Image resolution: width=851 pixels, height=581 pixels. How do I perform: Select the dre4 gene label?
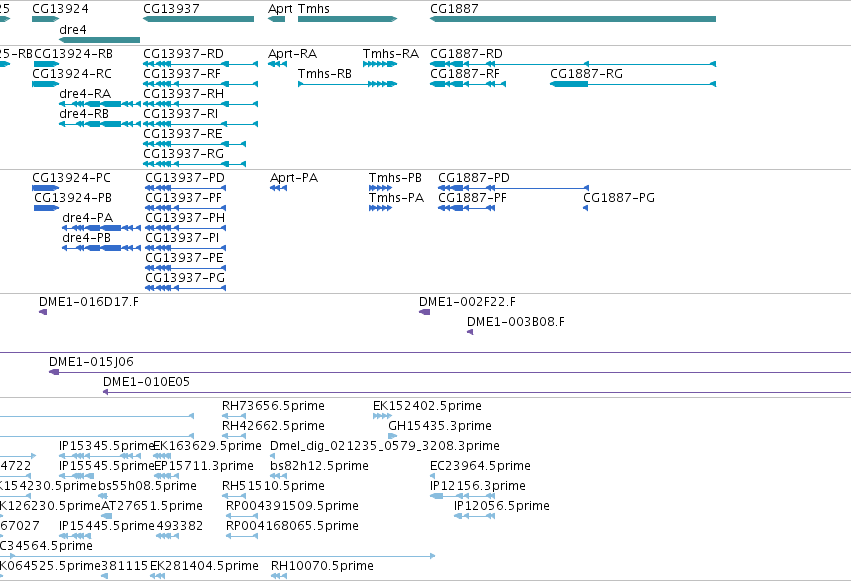pyautogui.click(x=73, y=29)
